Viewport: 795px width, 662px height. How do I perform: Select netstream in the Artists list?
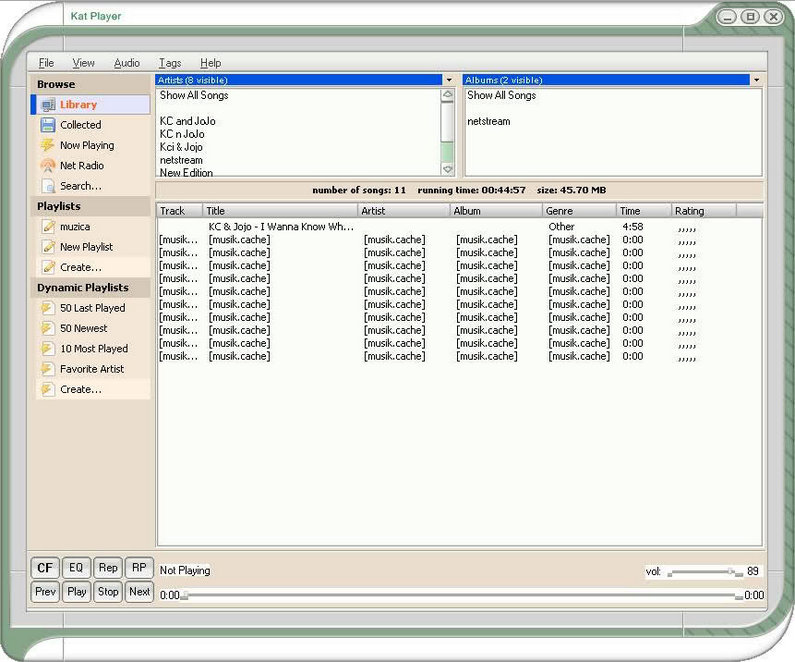[181, 160]
